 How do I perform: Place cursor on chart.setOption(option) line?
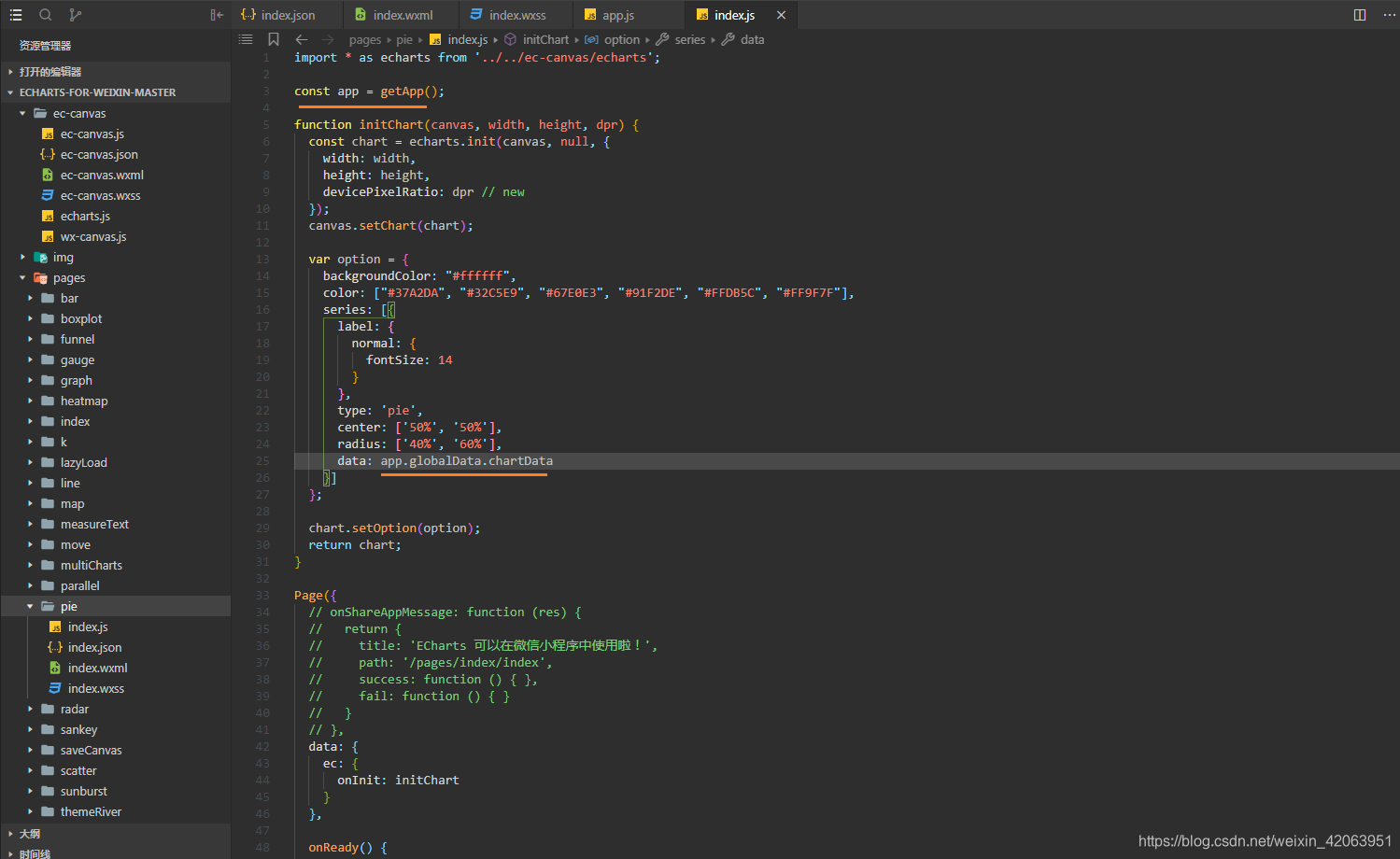click(x=394, y=528)
